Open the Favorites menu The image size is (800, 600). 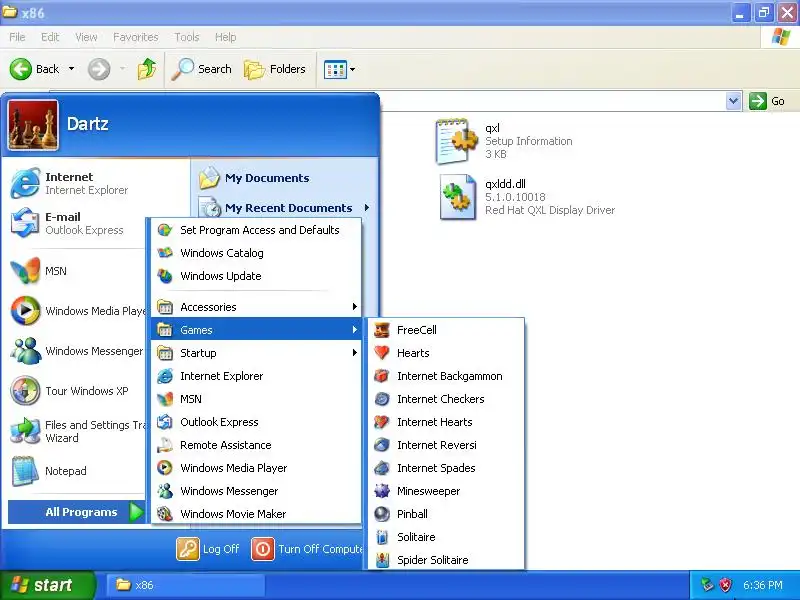pos(136,37)
